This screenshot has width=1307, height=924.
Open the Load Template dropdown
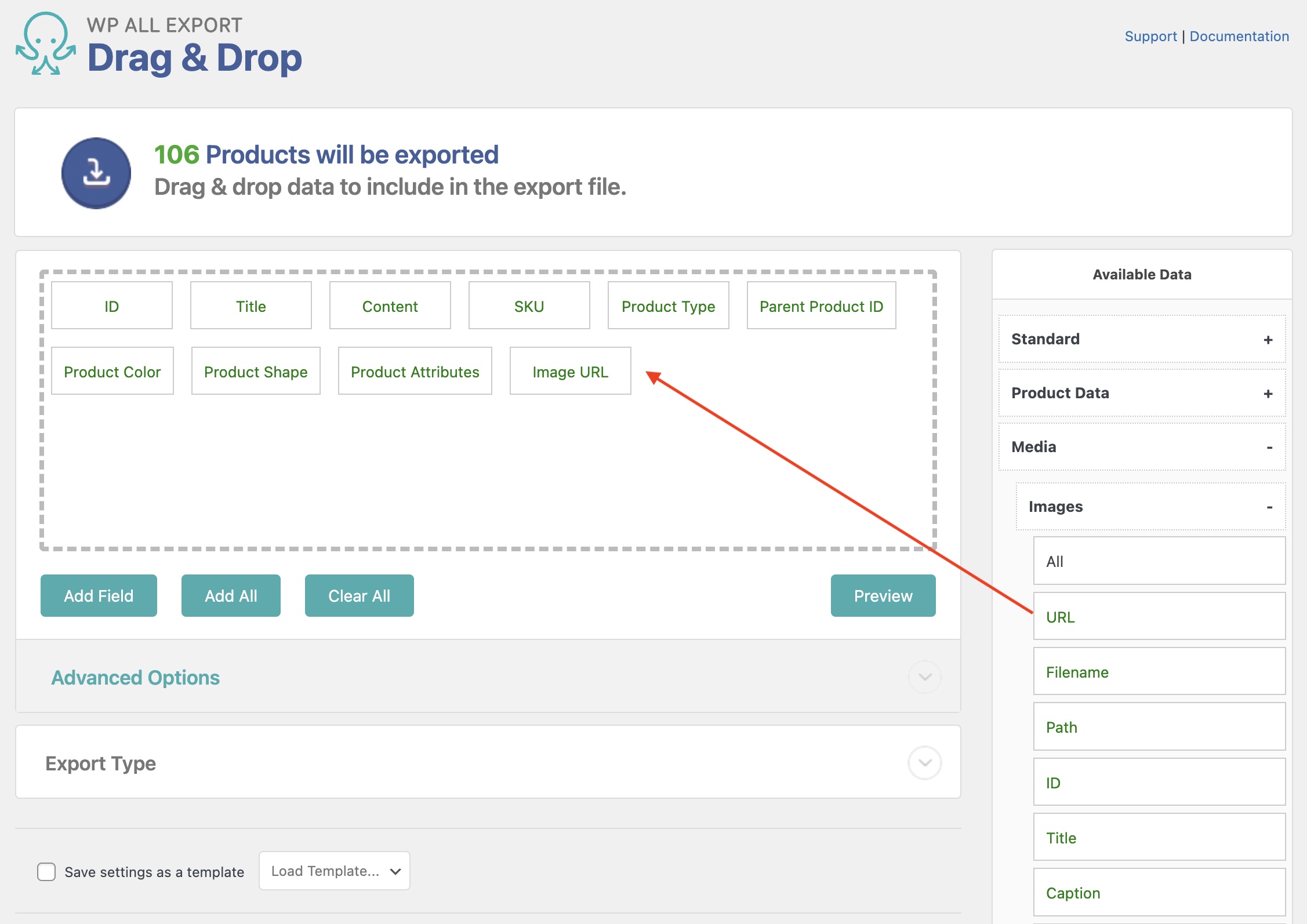click(x=335, y=871)
